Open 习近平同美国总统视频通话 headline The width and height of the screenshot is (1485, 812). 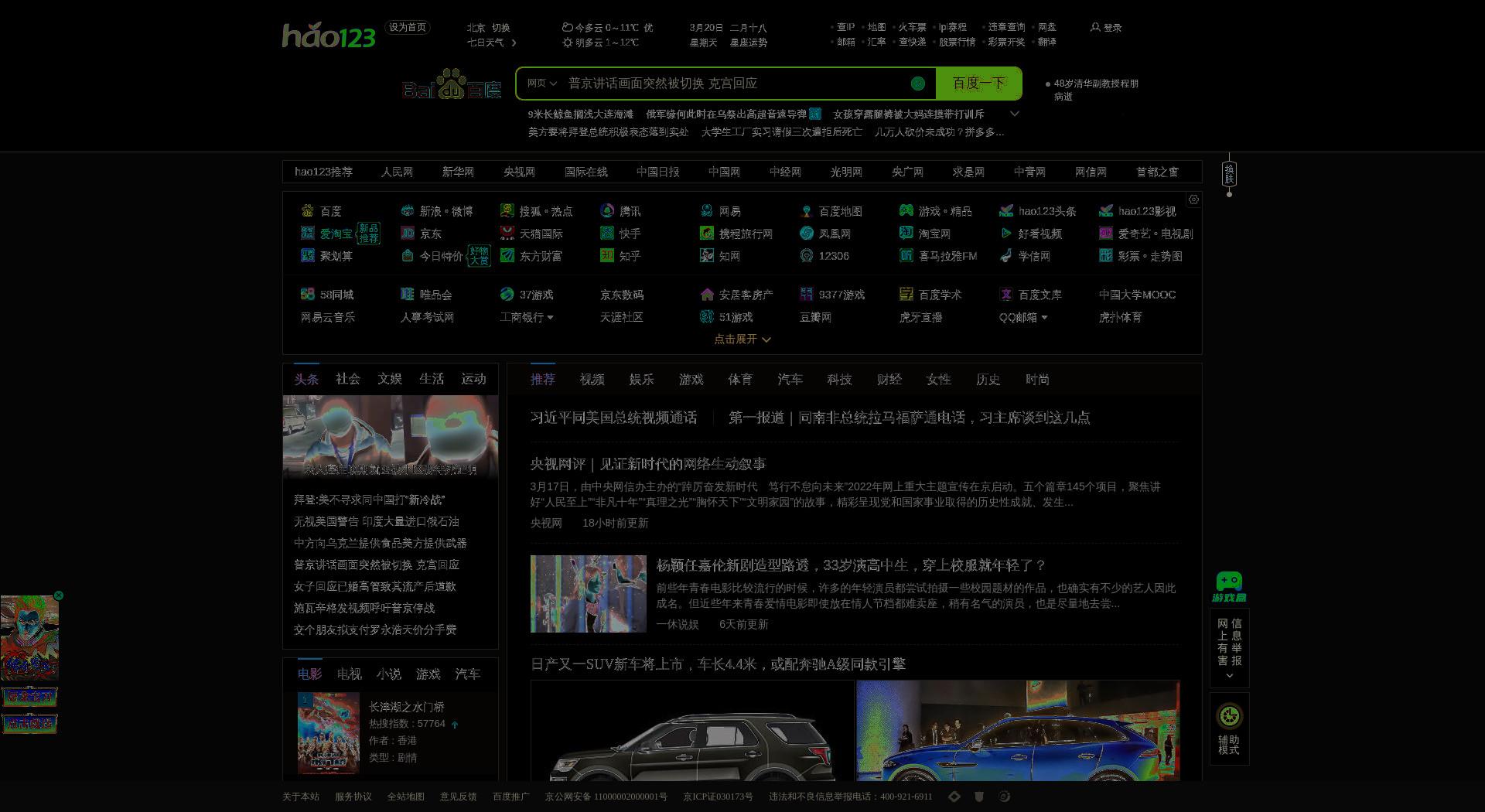click(x=613, y=418)
